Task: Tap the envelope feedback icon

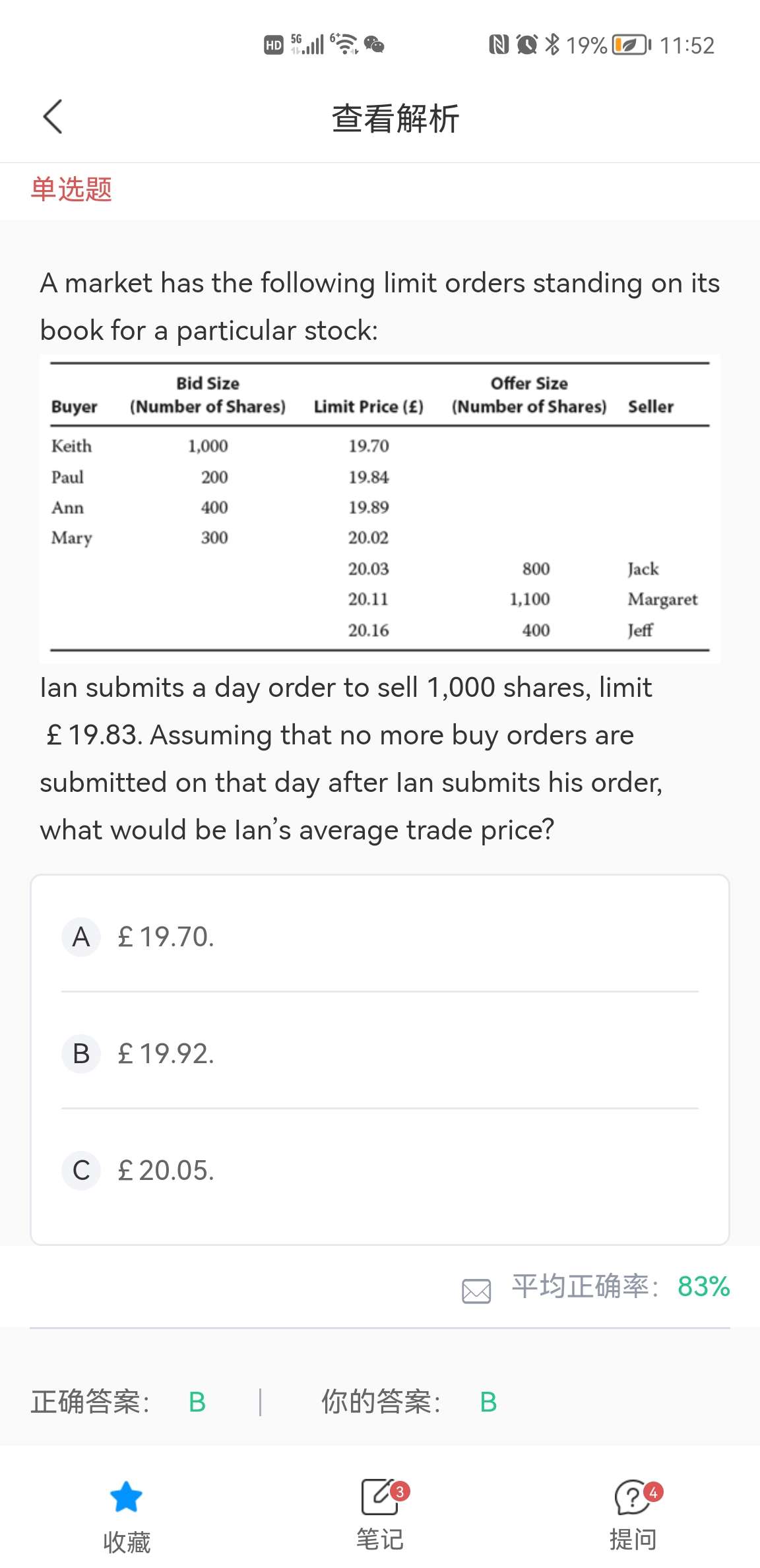Action: click(x=476, y=1291)
